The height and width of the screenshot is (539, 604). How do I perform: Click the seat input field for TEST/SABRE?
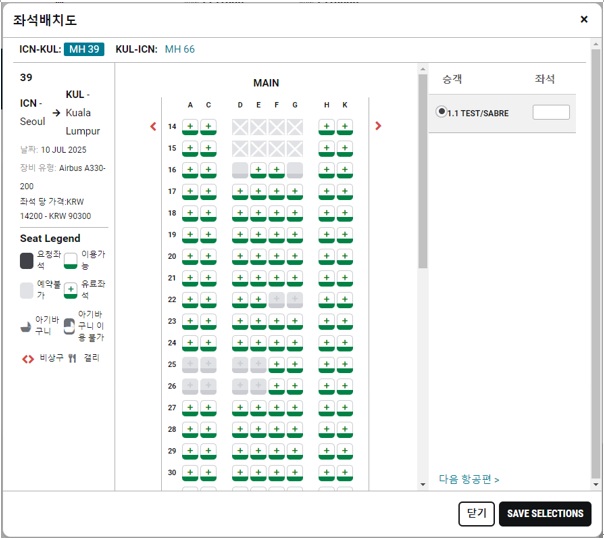pyautogui.click(x=551, y=113)
